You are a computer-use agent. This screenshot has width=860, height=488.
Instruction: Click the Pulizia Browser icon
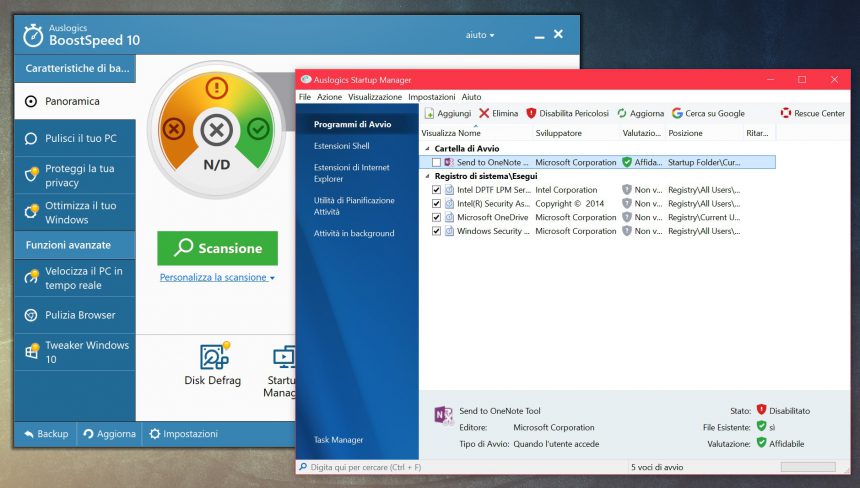click(x=31, y=315)
